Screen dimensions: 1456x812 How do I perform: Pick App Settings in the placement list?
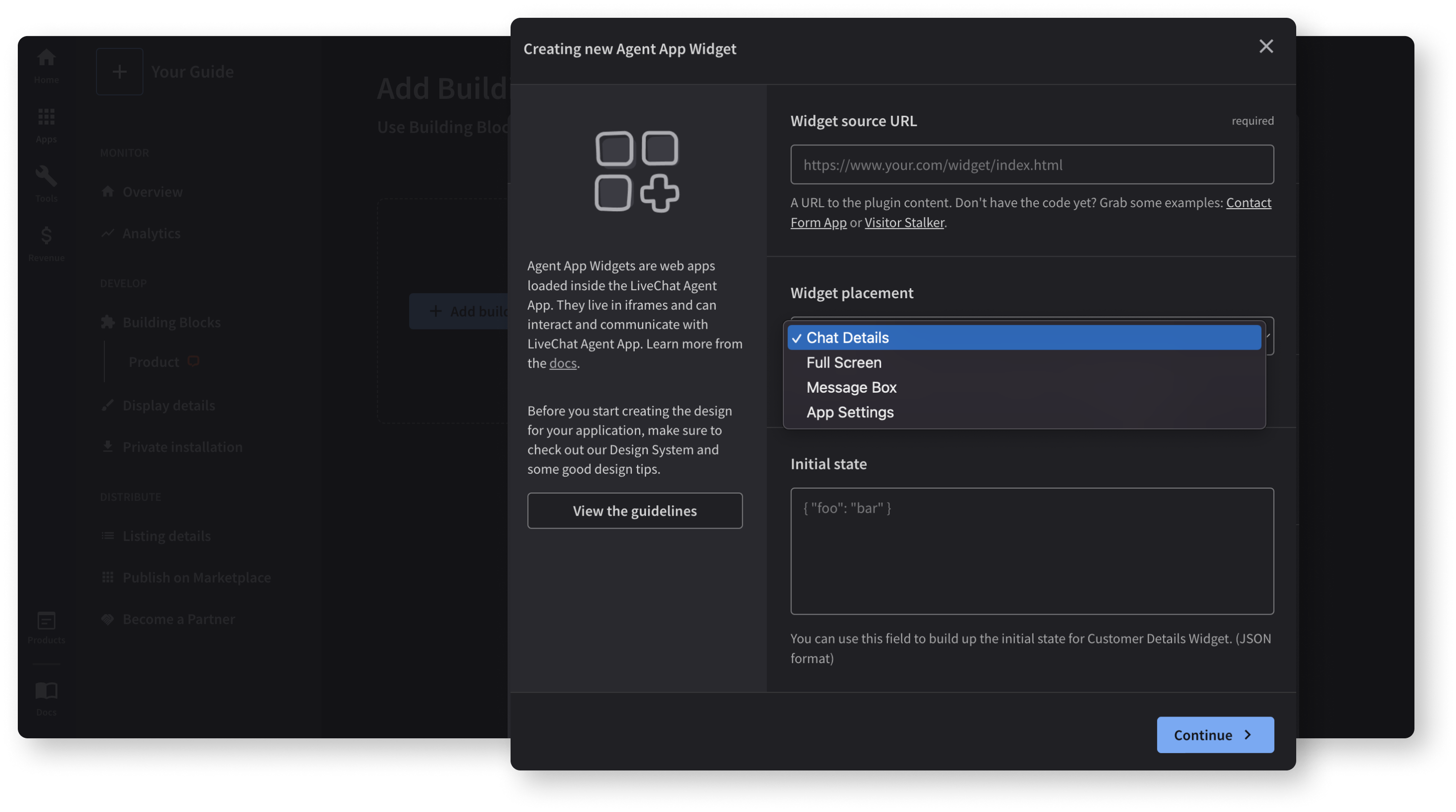(850, 412)
